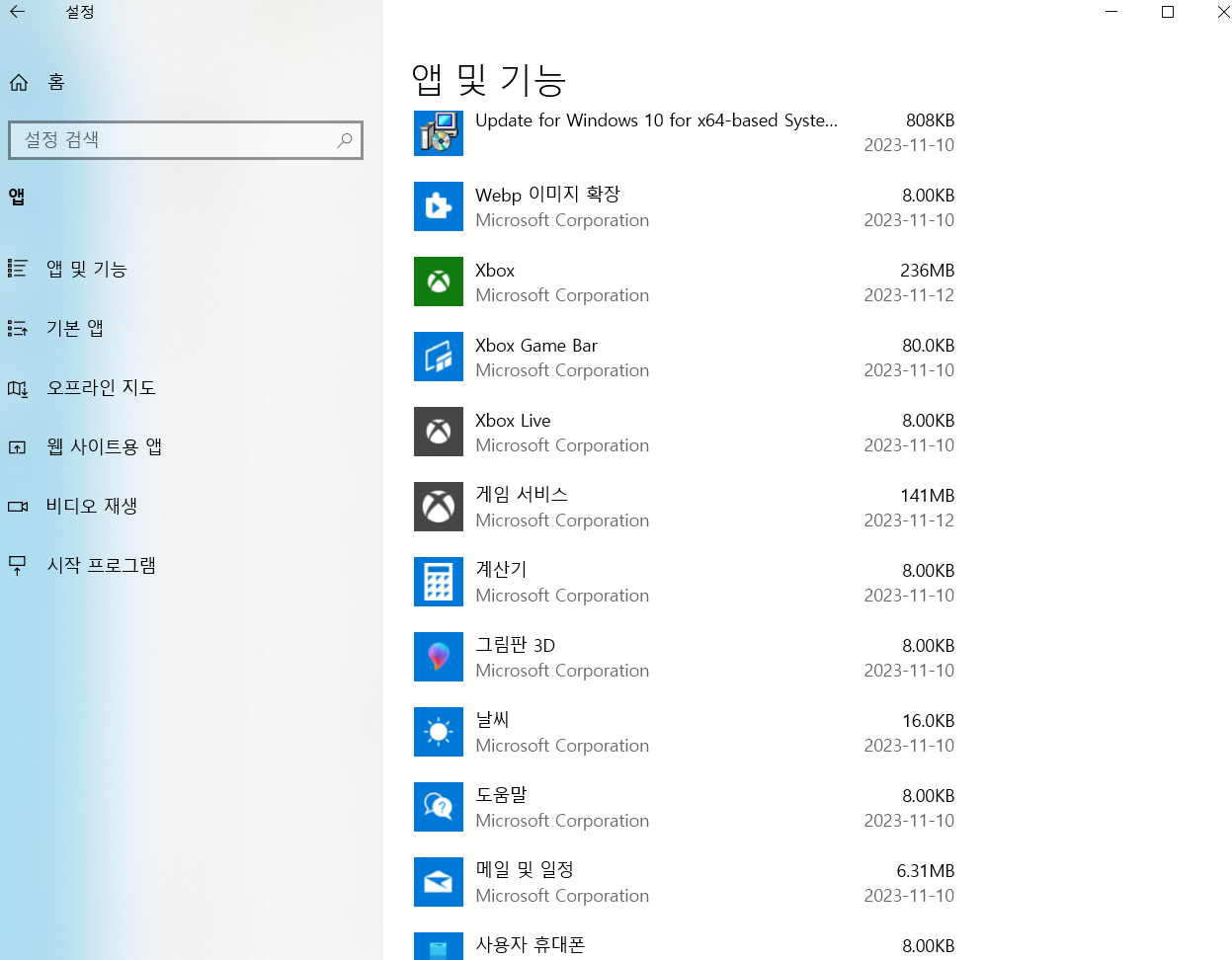This screenshot has height=960, width=1232.
Task: Click the icon beside 기본 앱
Action: tap(18, 328)
